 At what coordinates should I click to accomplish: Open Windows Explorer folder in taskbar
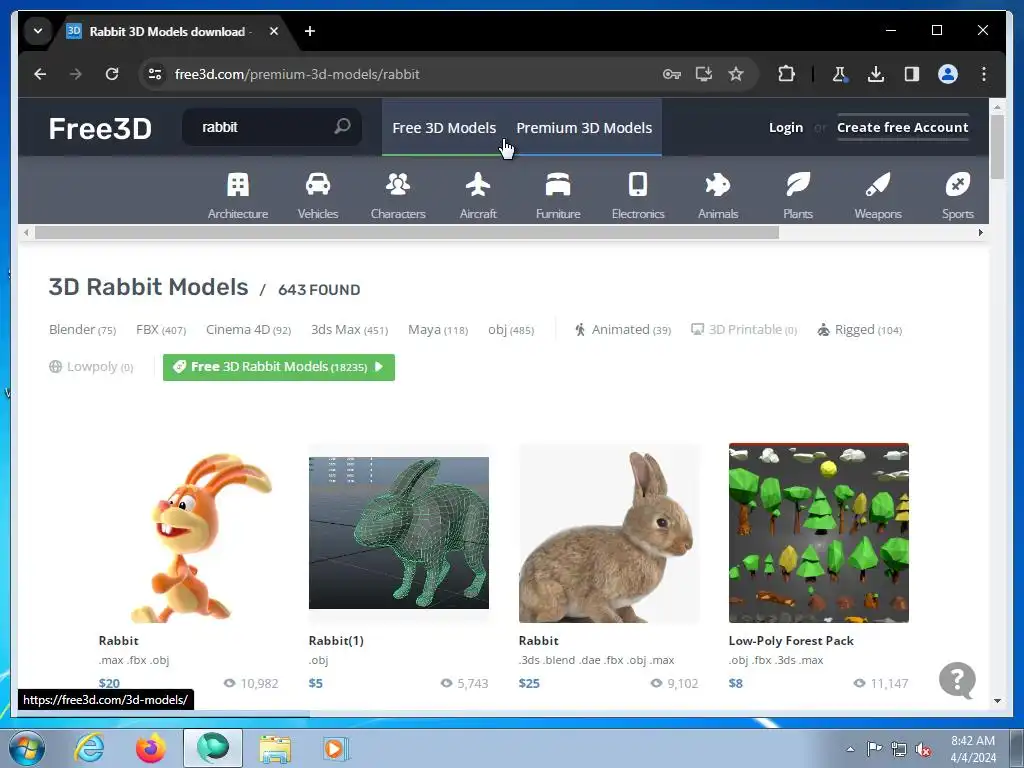coord(275,748)
